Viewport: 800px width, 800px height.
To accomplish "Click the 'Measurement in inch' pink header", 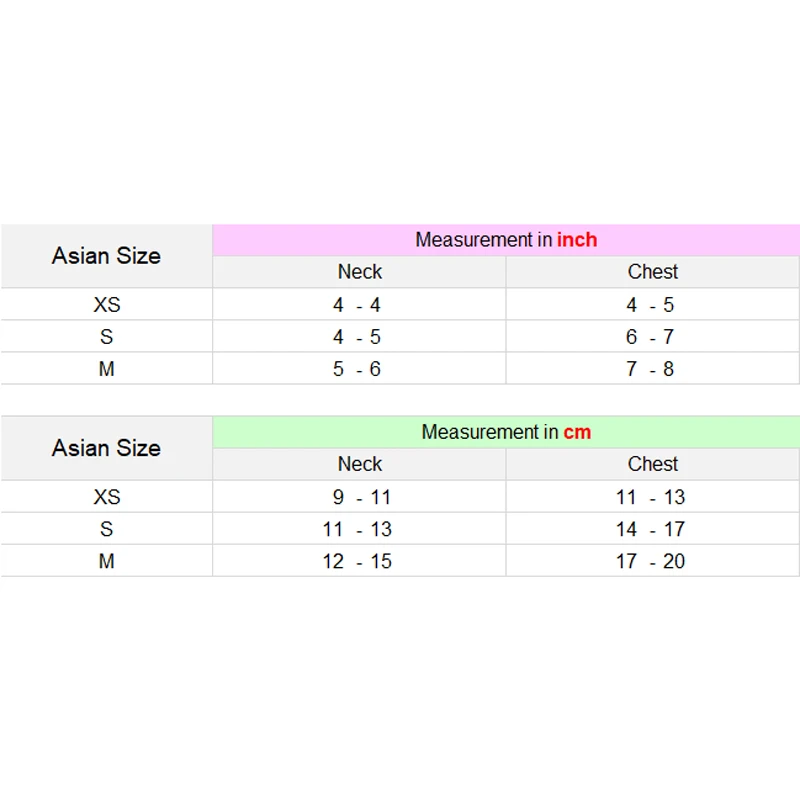I will tap(506, 240).
